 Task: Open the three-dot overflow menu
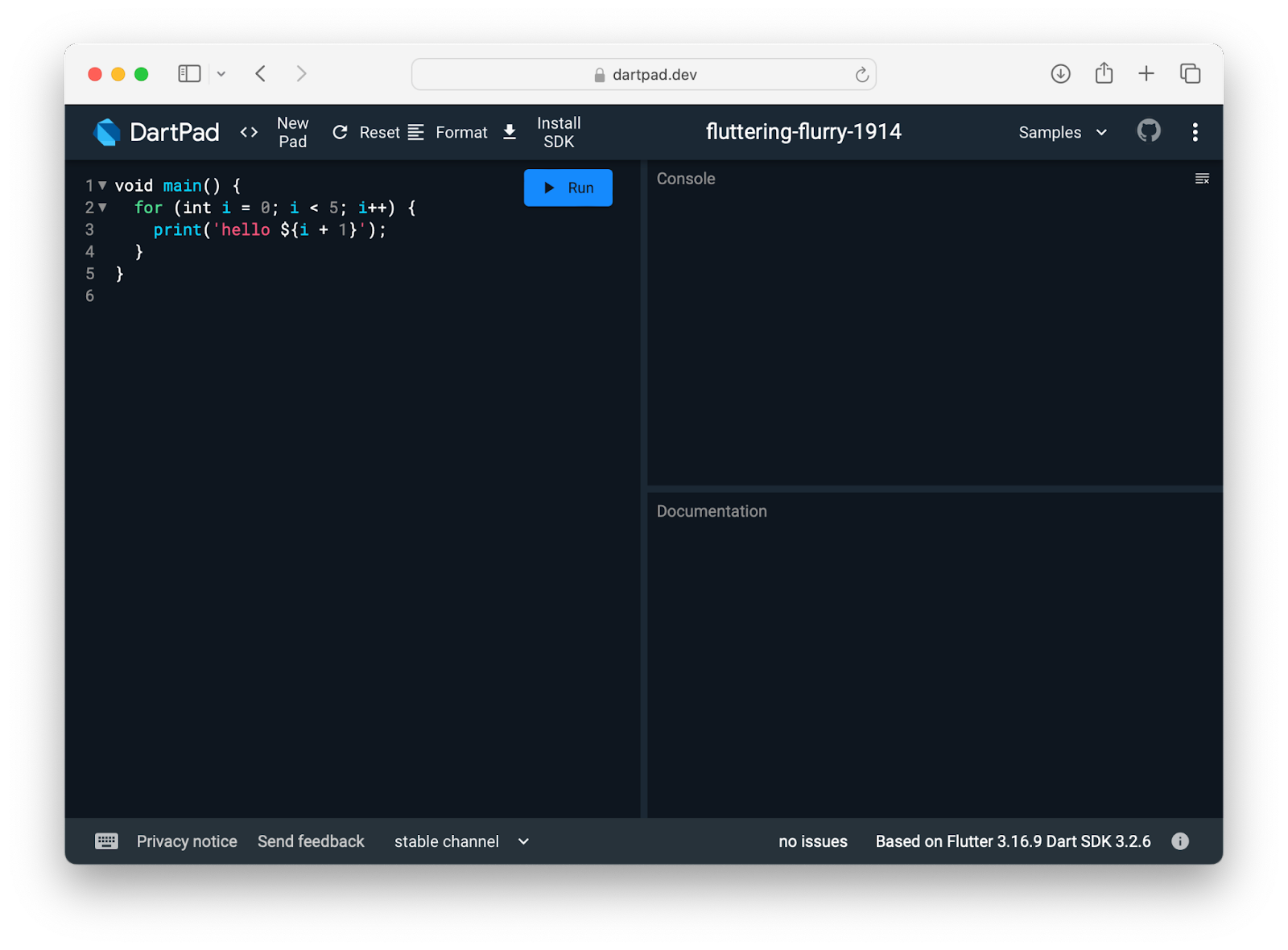tap(1195, 132)
